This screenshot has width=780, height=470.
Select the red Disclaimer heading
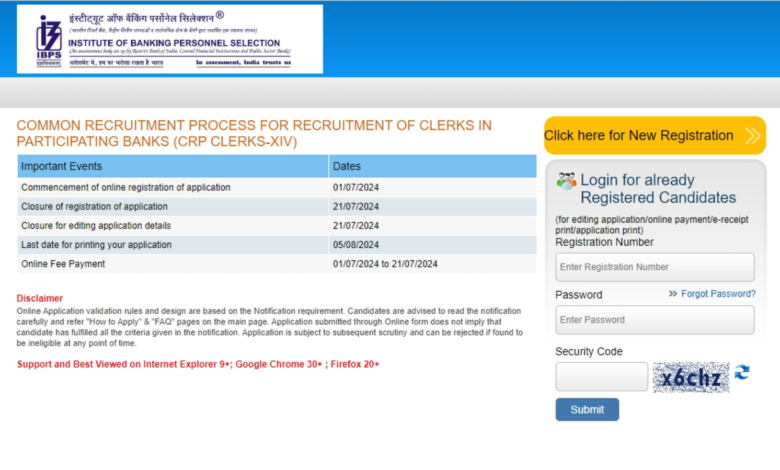(x=40, y=298)
